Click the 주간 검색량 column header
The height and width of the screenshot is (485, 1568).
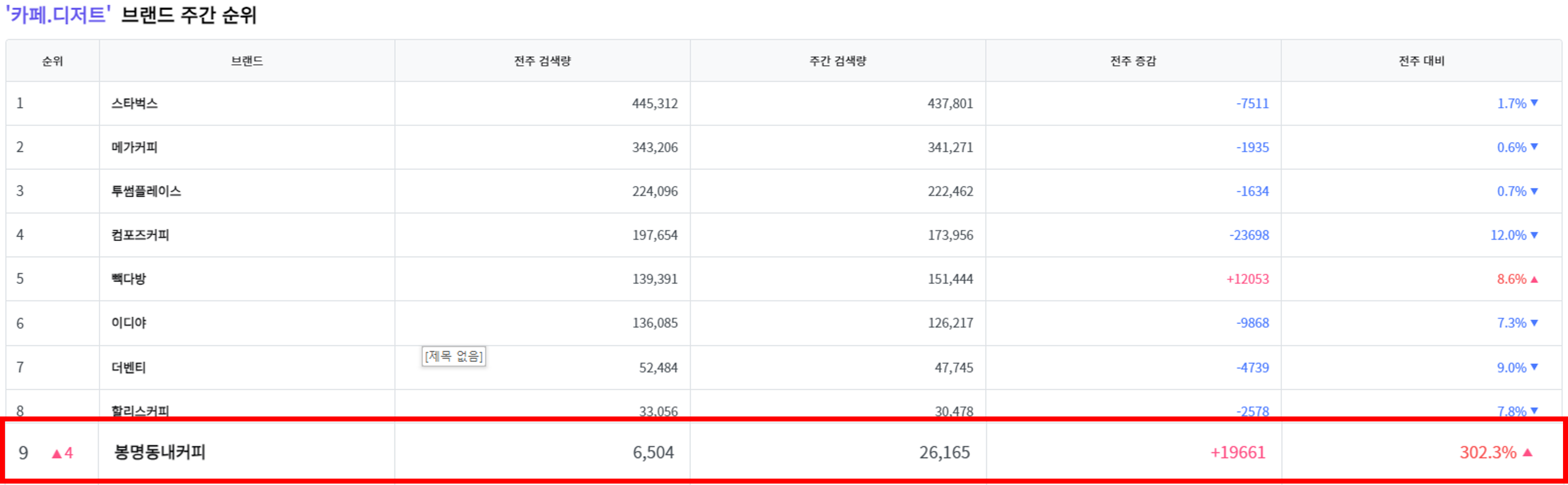pyautogui.click(x=838, y=61)
